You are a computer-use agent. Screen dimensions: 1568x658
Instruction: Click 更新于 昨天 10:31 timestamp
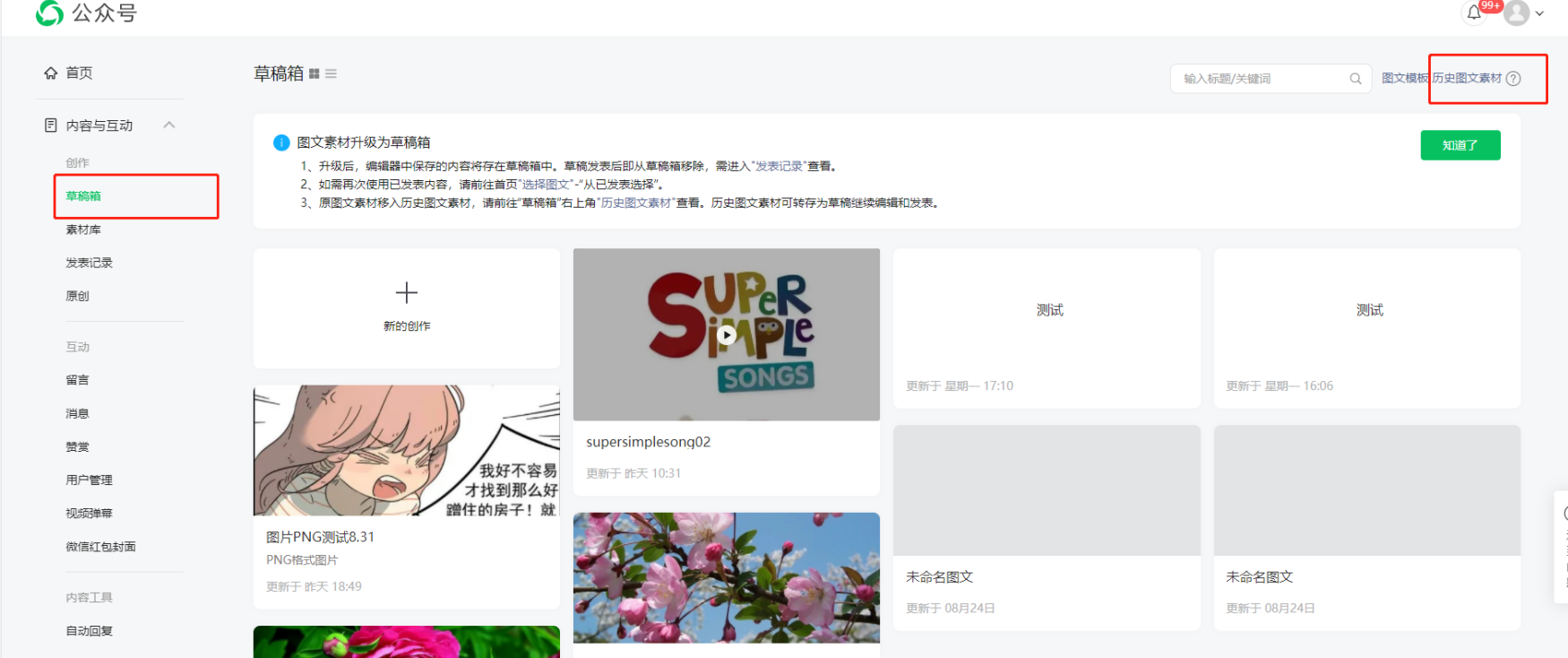(633, 473)
